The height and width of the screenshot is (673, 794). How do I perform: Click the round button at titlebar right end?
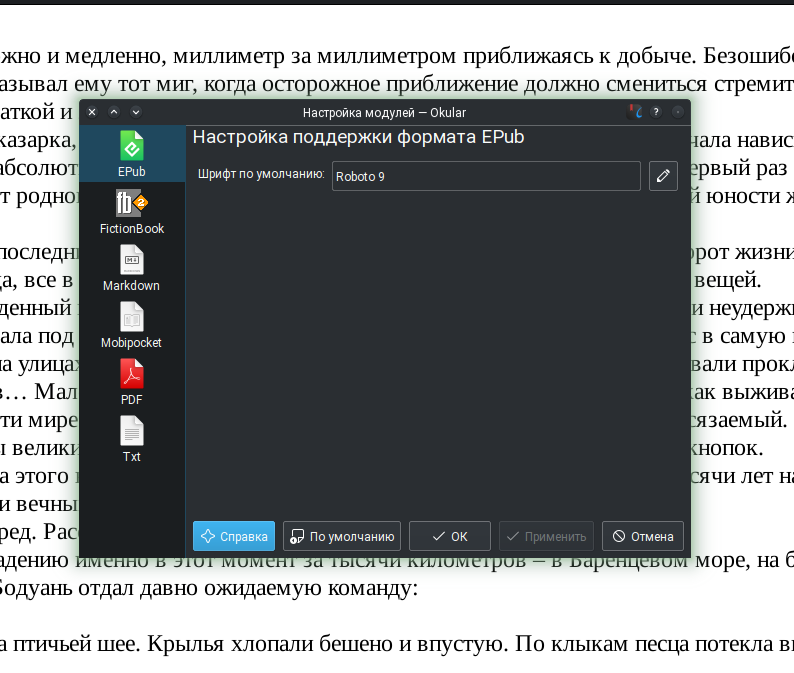pos(678,112)
